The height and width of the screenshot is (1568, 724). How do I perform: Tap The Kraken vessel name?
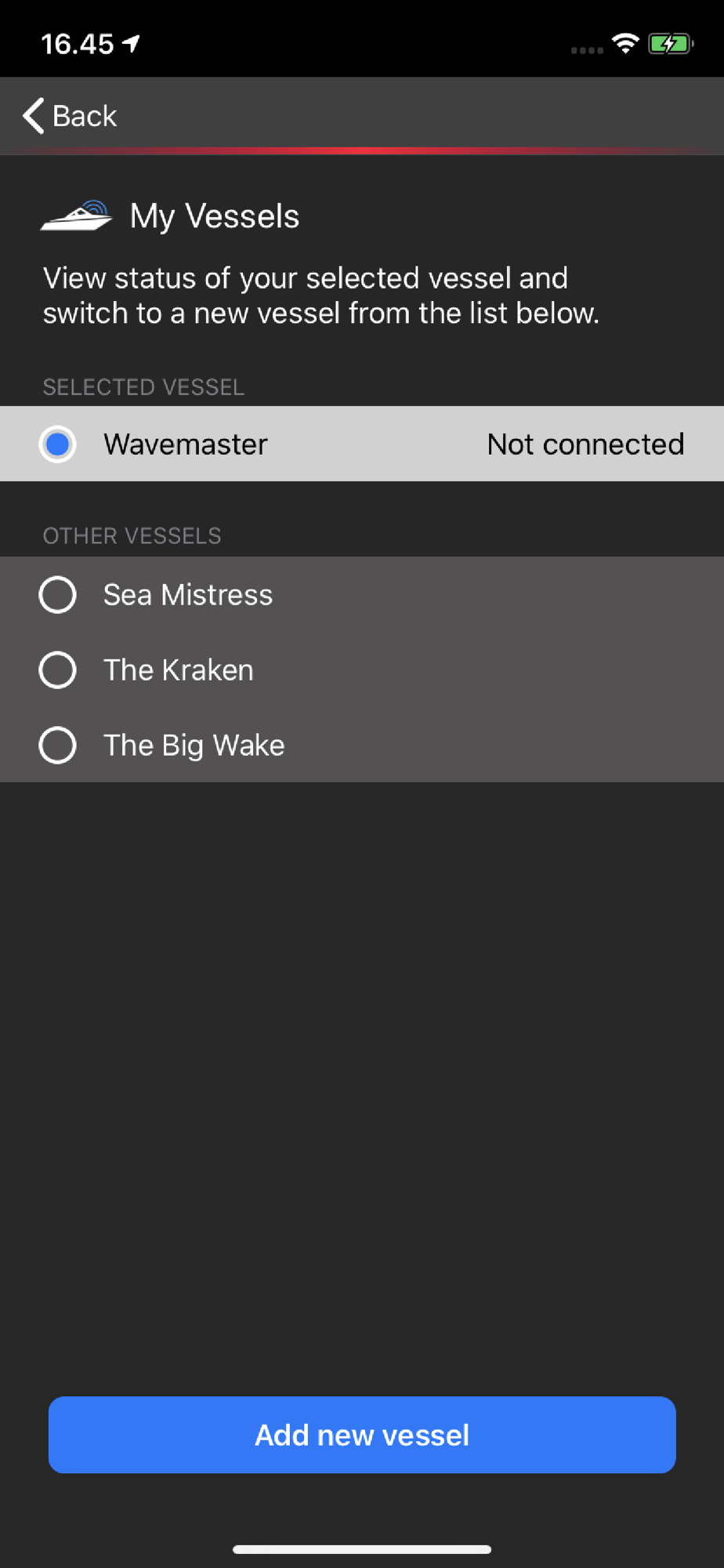179,670
